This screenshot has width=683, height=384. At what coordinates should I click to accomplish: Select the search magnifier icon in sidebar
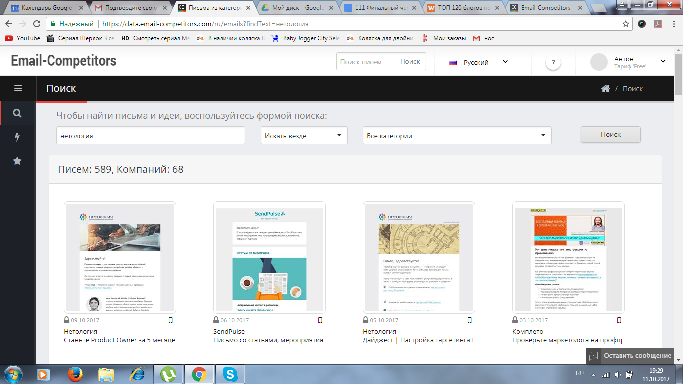tap(17, 113)
